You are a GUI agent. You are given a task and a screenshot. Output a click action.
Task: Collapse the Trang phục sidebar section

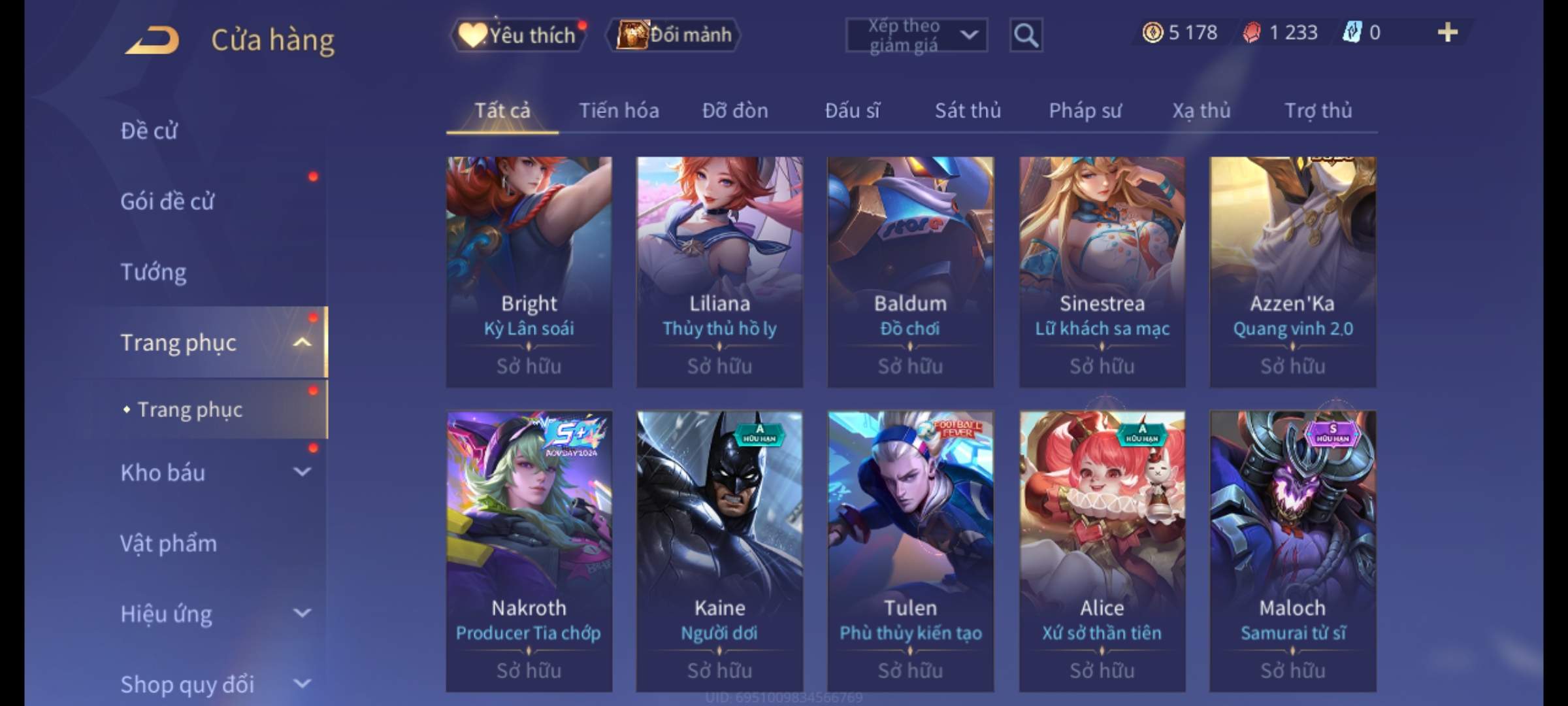[x=302, y=342]
